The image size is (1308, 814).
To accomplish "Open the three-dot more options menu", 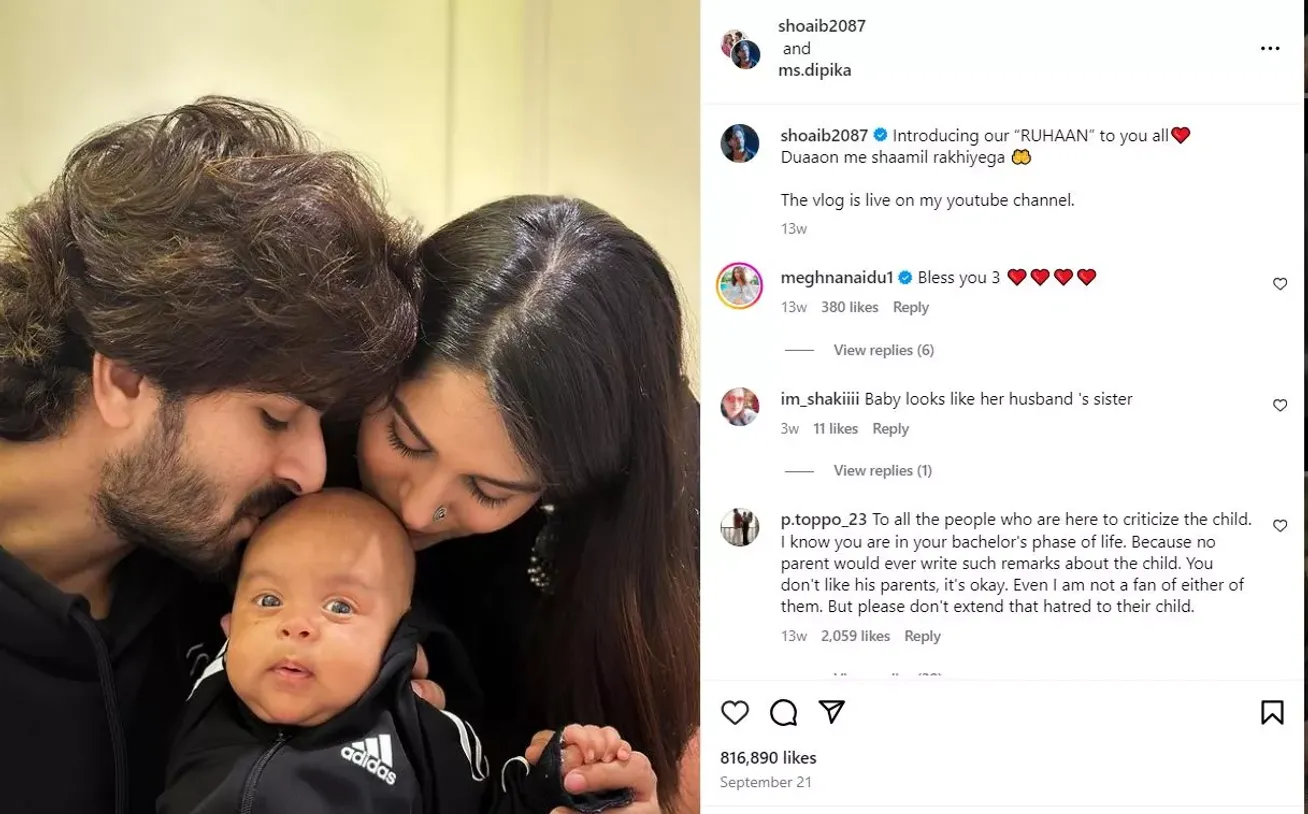I will pos(1270,48).
